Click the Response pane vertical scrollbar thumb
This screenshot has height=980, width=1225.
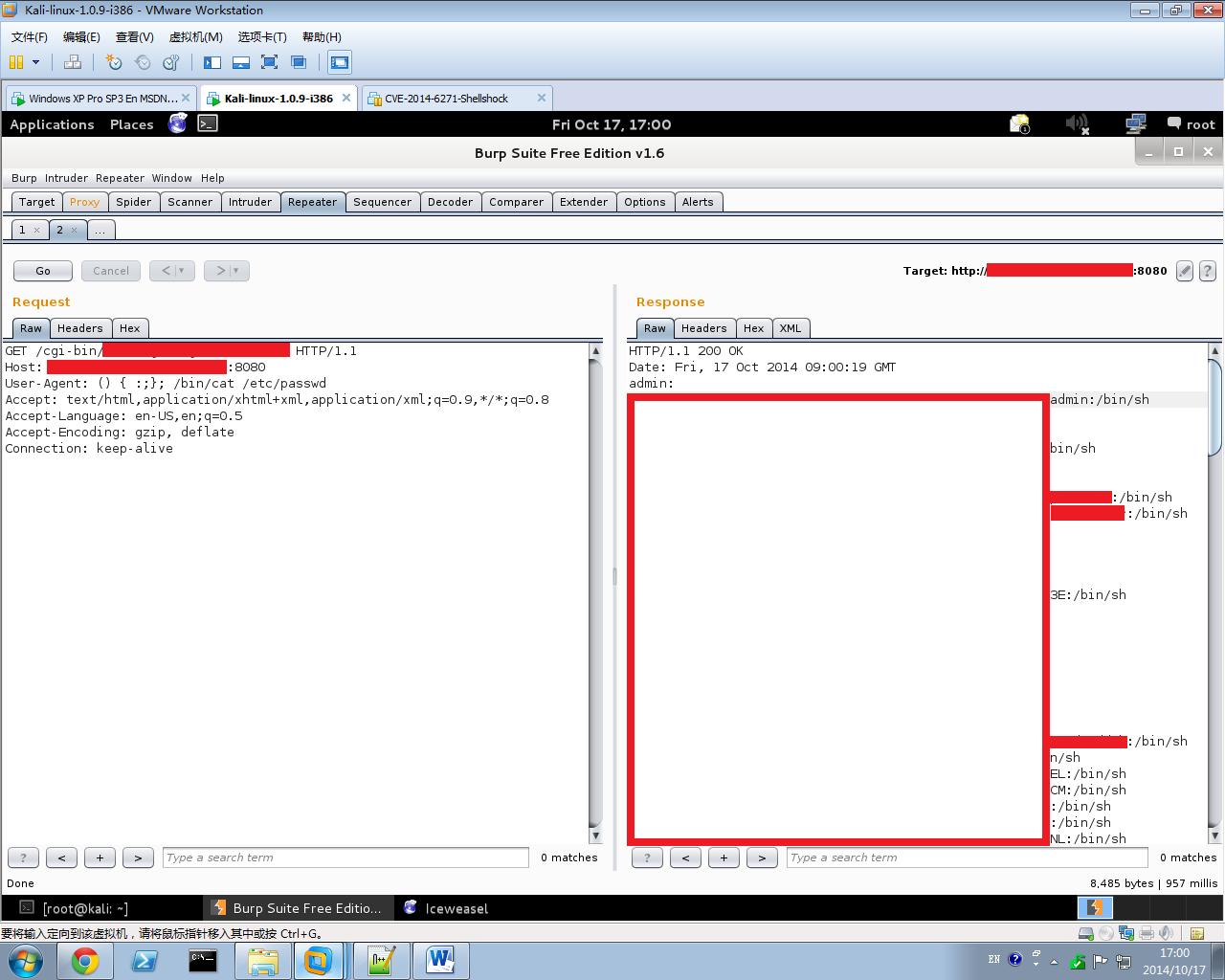click(1215, 408)
